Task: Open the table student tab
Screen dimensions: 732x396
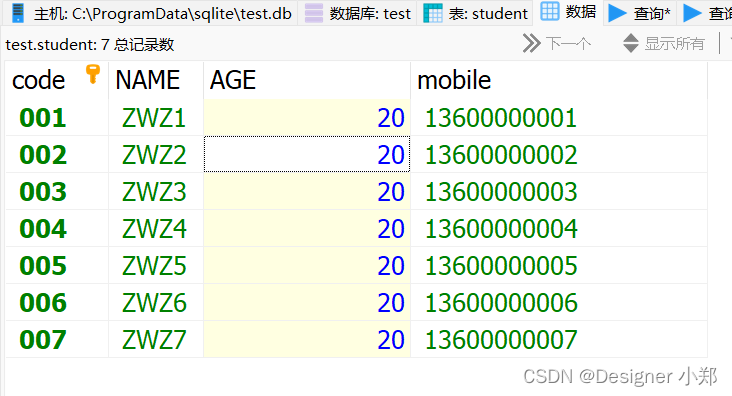Action: pos(476,13)
